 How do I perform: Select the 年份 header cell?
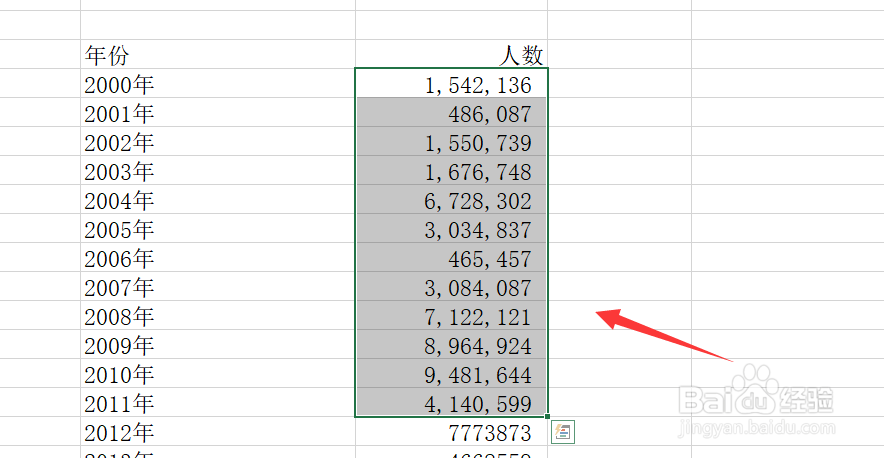(218, 55)
